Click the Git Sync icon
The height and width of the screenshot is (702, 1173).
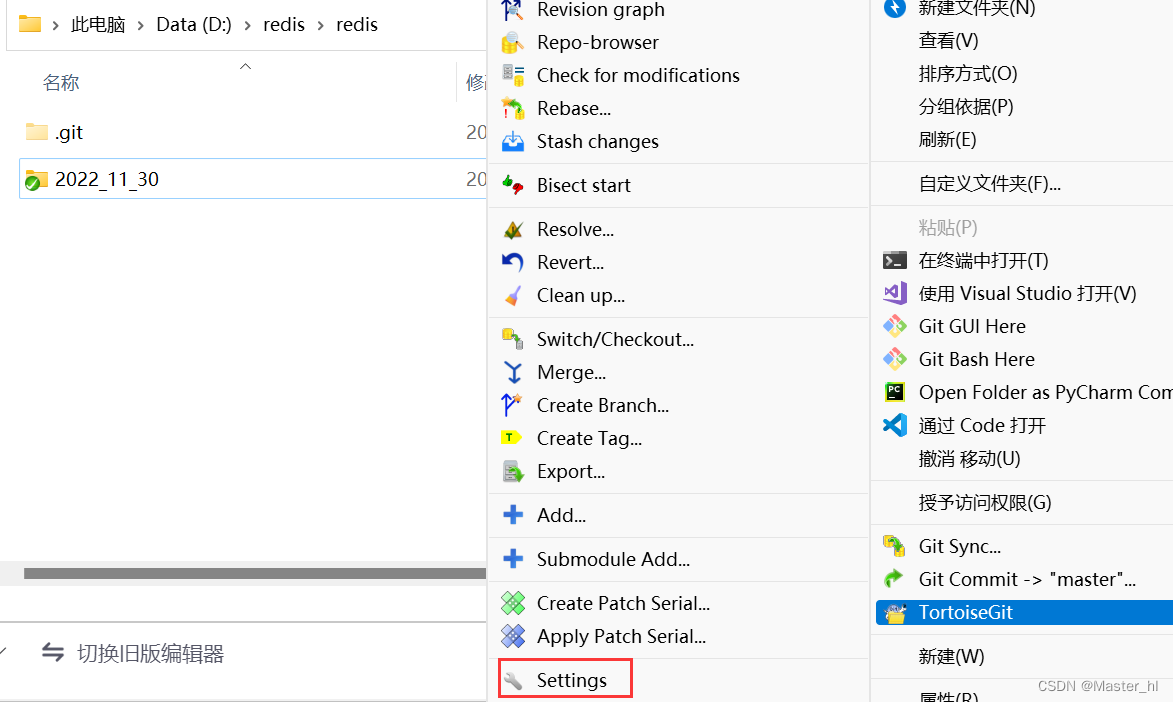click(x=895, y=546)
